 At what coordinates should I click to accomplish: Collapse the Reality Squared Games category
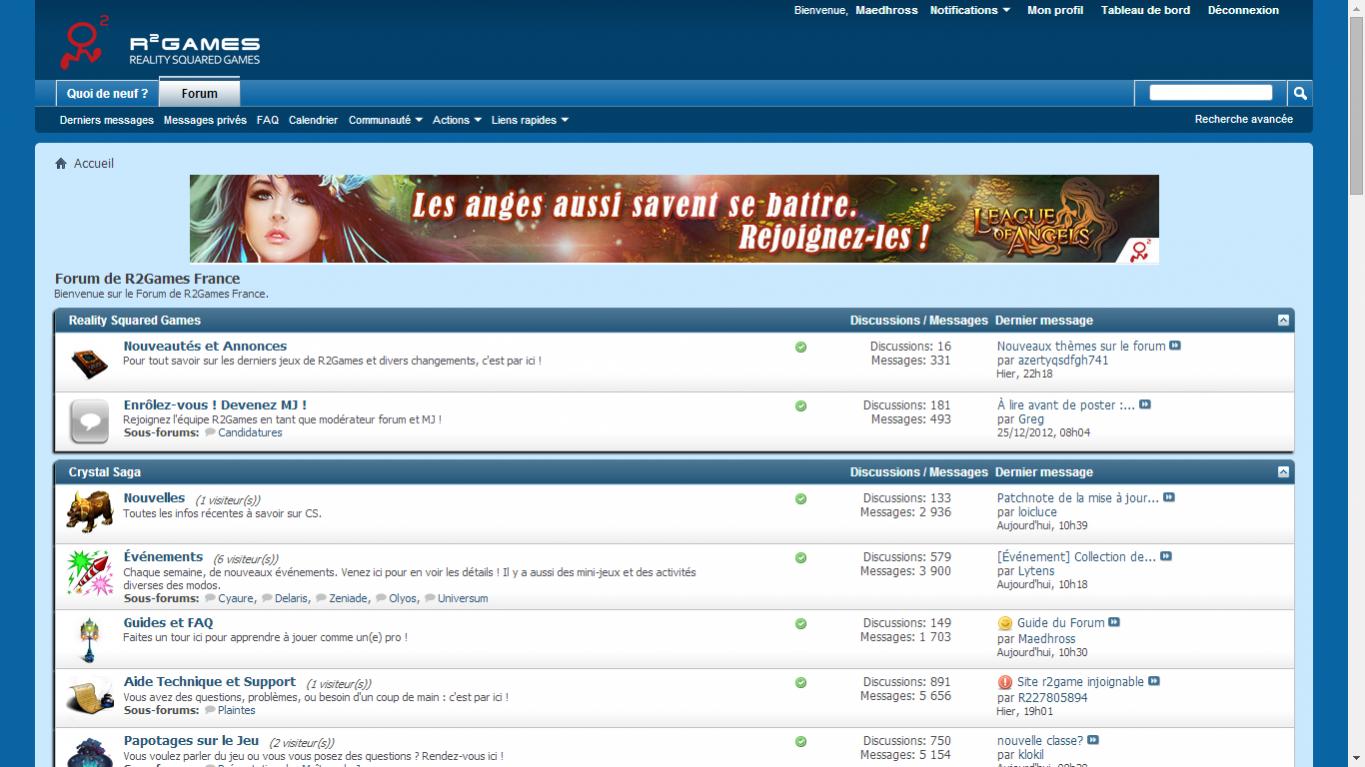point(1283,321)
